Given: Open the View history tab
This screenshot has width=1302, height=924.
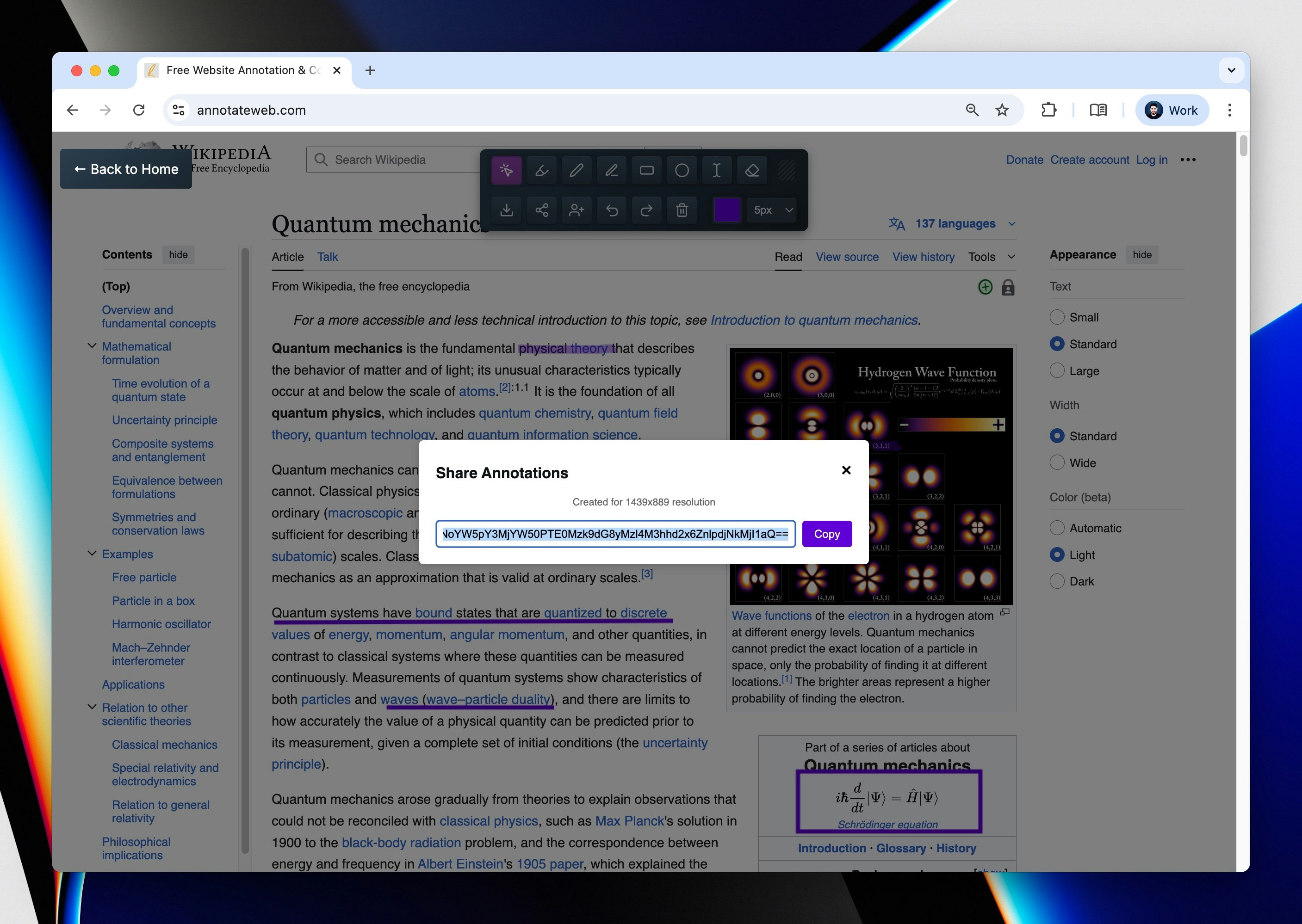Looking at the screenshot, I should point(924,257).
